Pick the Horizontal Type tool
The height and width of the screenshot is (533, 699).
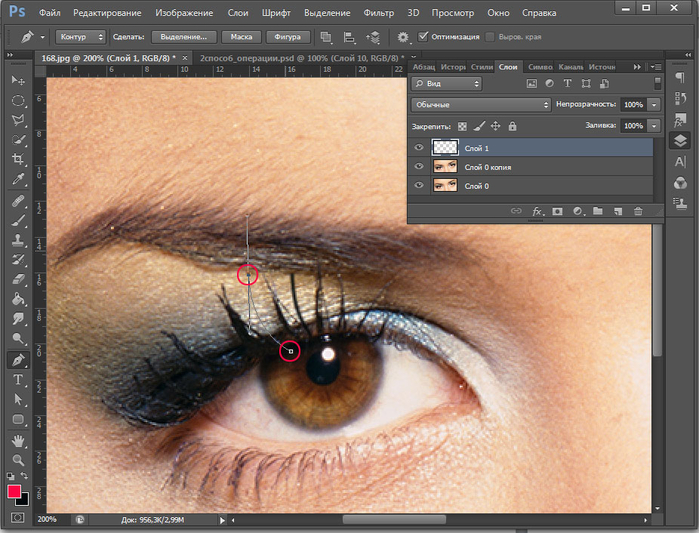[x=18, y=380]
